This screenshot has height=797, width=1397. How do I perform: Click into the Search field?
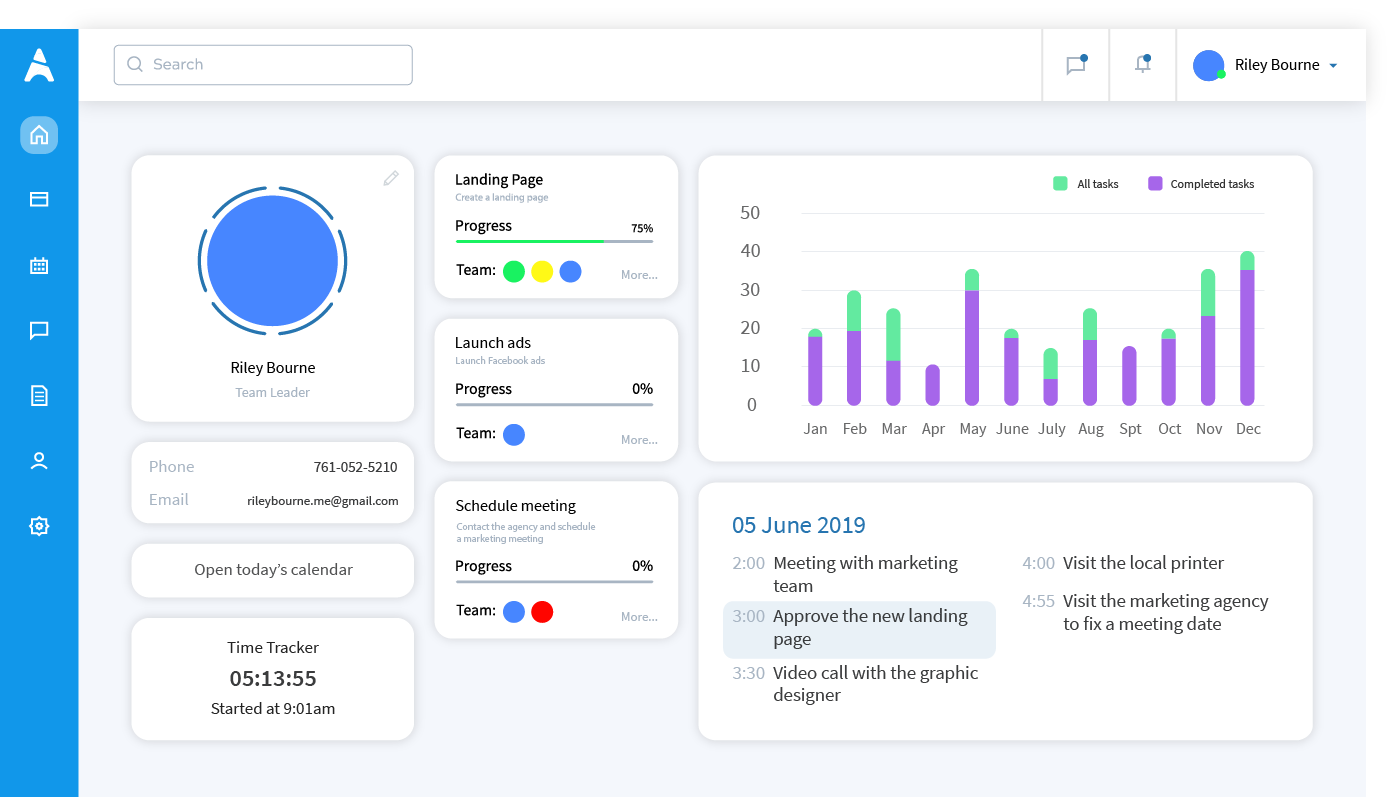pos(263,65)
